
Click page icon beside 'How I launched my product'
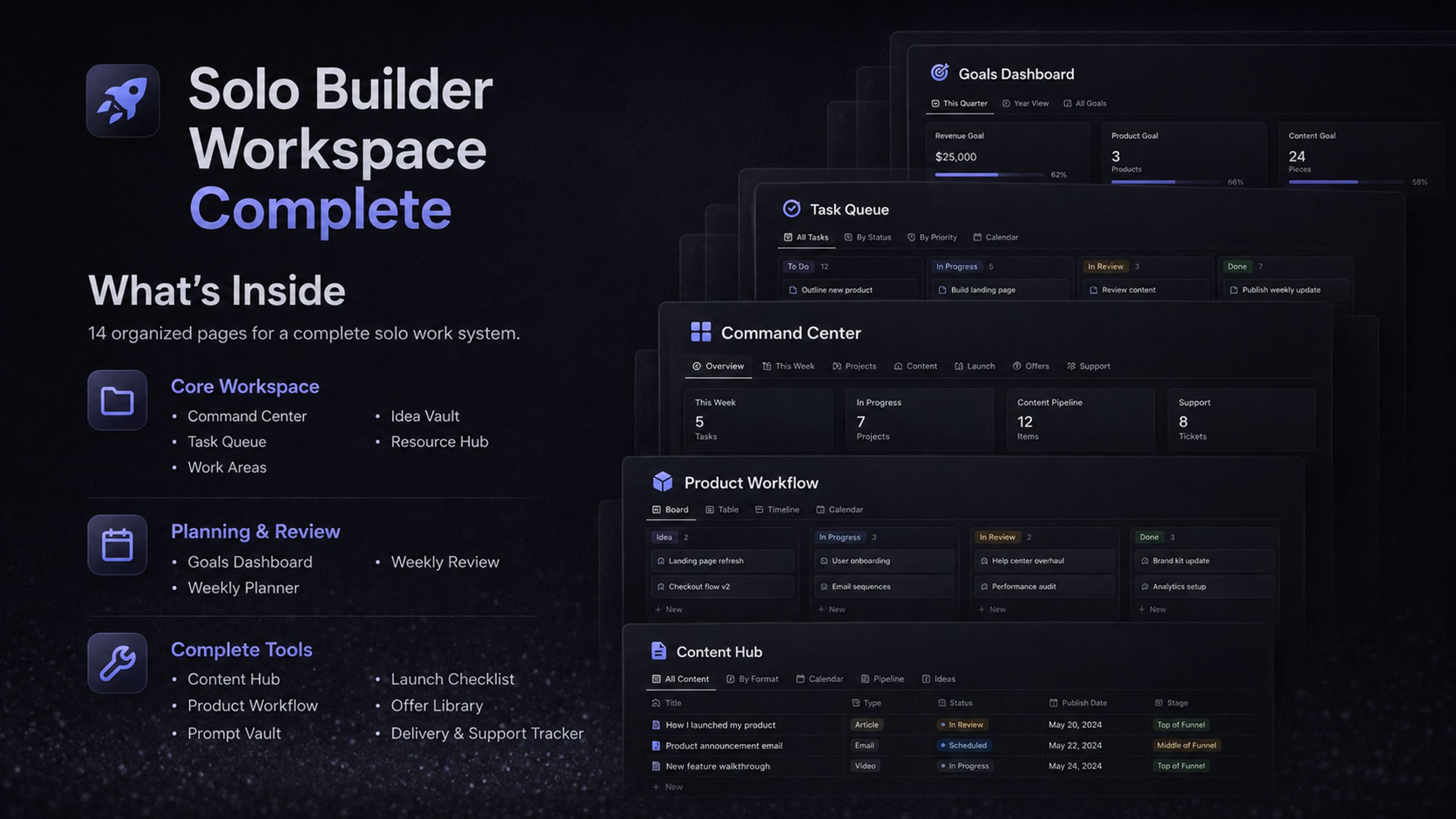pos(655,725)
